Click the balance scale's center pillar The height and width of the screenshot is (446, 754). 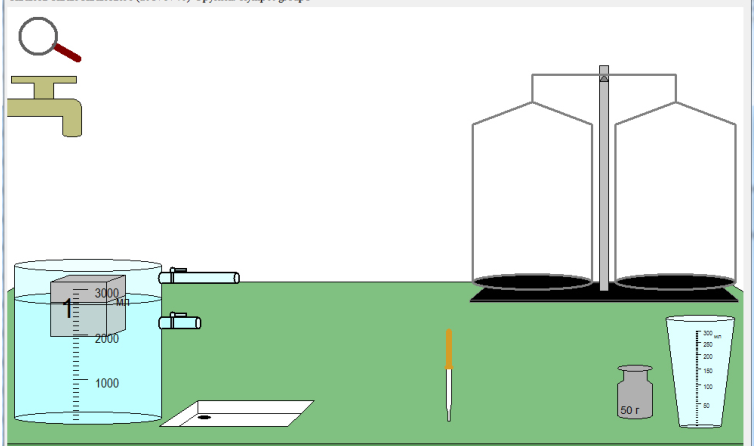coord(604,178)
